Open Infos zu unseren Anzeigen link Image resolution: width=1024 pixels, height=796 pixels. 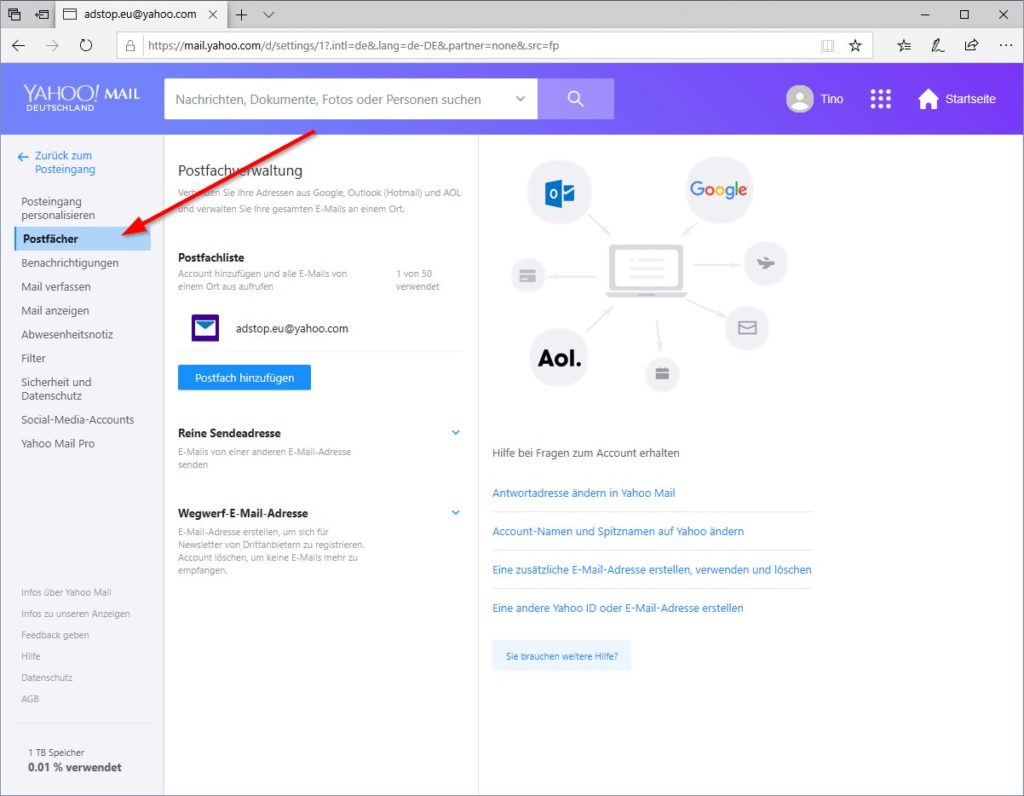coord(76,614)
